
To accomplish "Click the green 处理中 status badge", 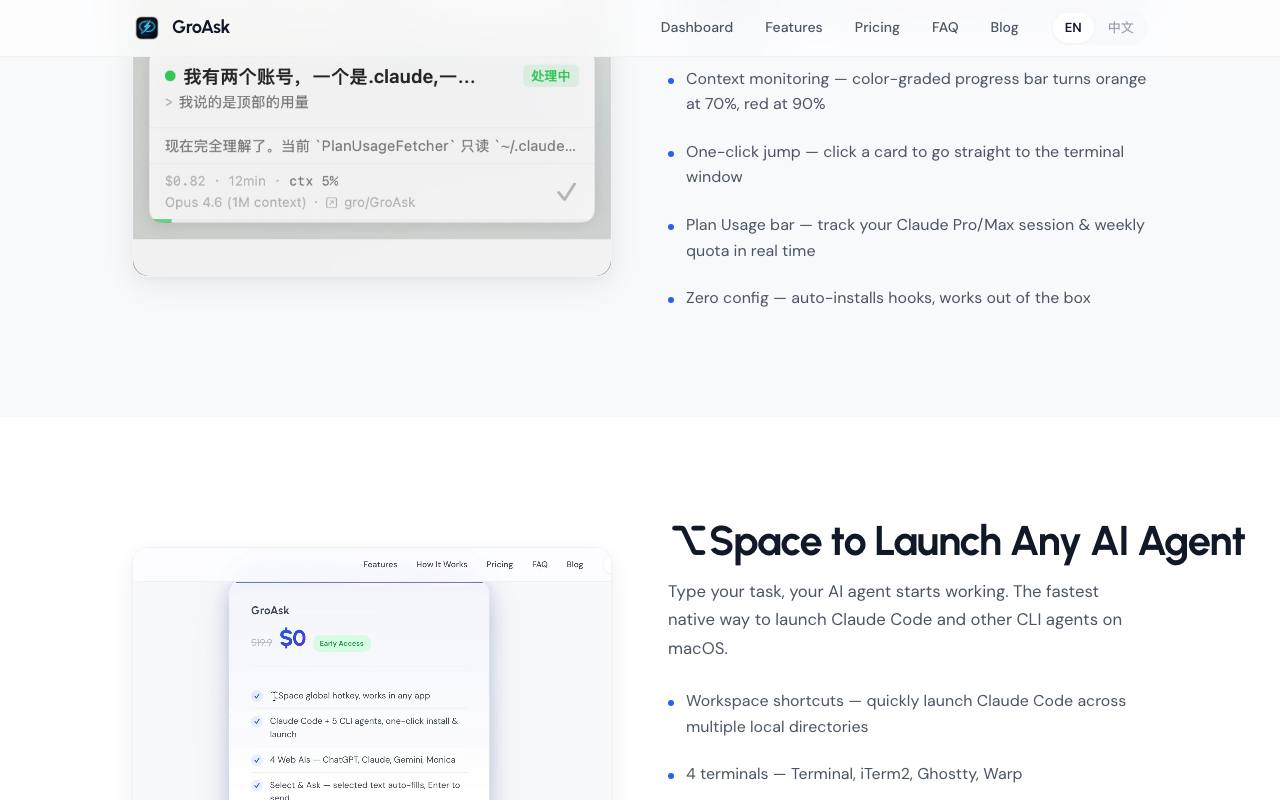I will point(551,76).
